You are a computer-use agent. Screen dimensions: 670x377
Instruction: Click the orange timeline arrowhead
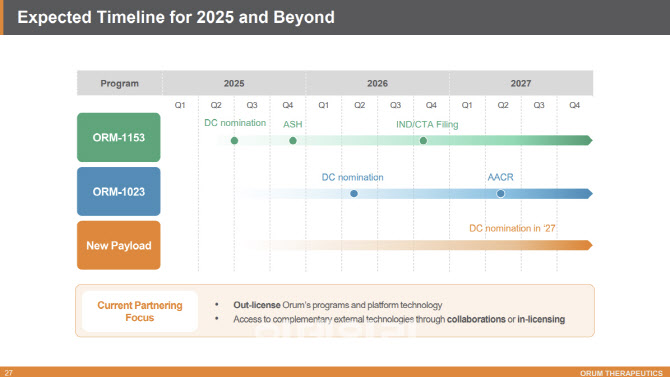589,245
